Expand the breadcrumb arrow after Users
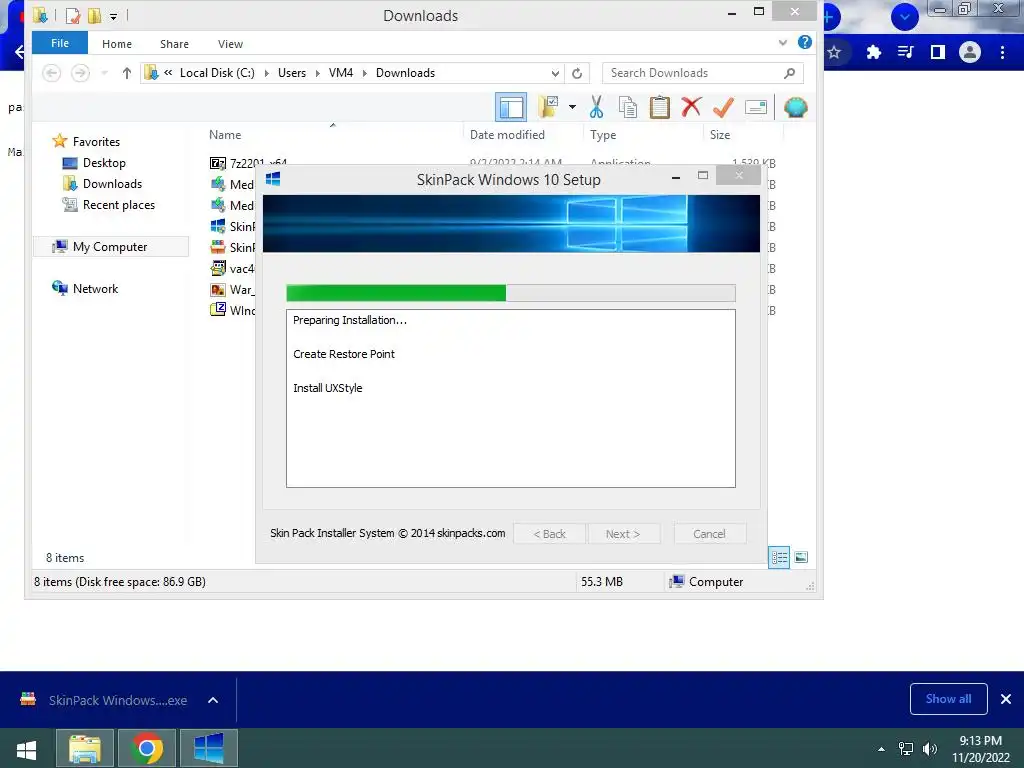1024x768 pixels. (x=317, y=73)
